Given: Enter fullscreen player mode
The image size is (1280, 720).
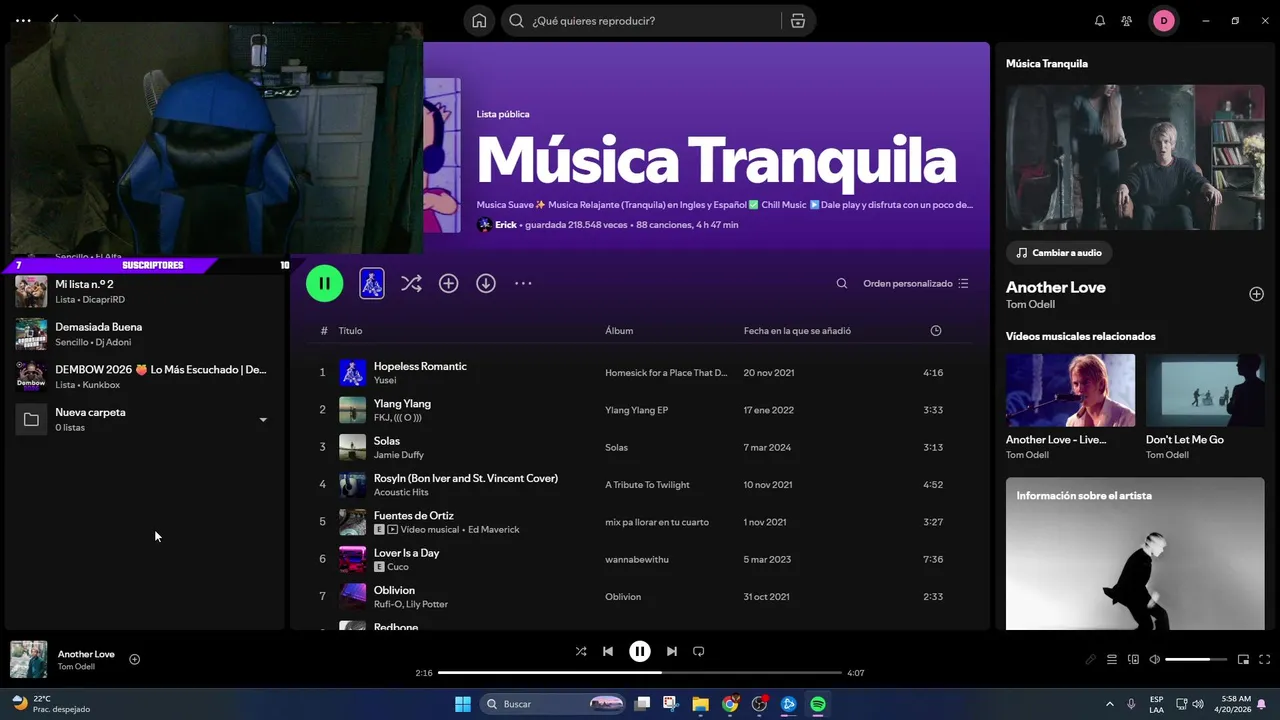Looking at the screenshot, I should point(1265,659).
